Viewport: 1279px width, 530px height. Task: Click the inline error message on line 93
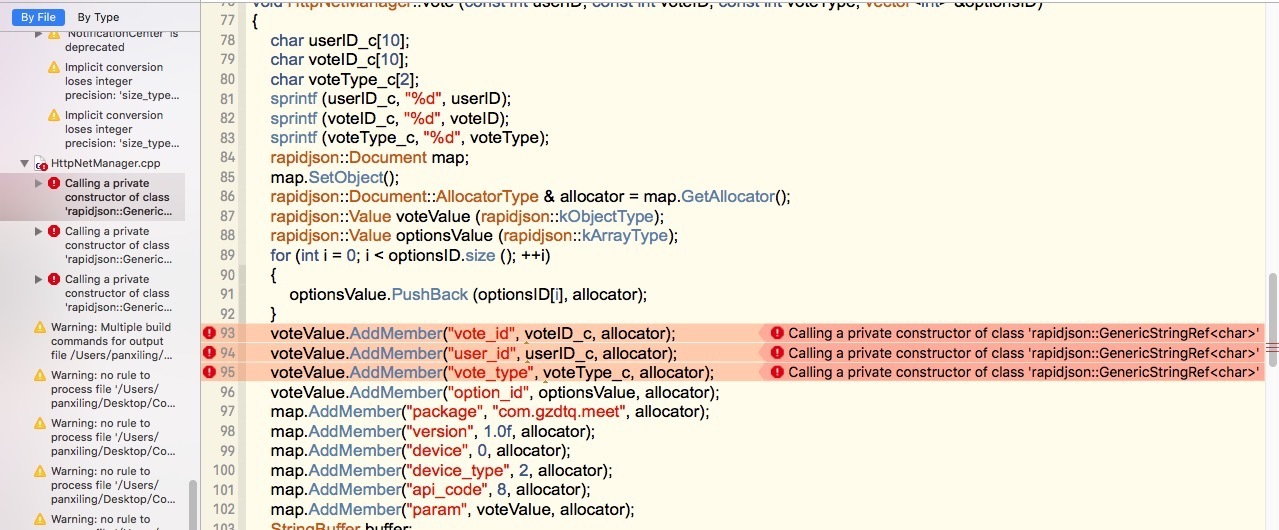[x=1022, y=333]
